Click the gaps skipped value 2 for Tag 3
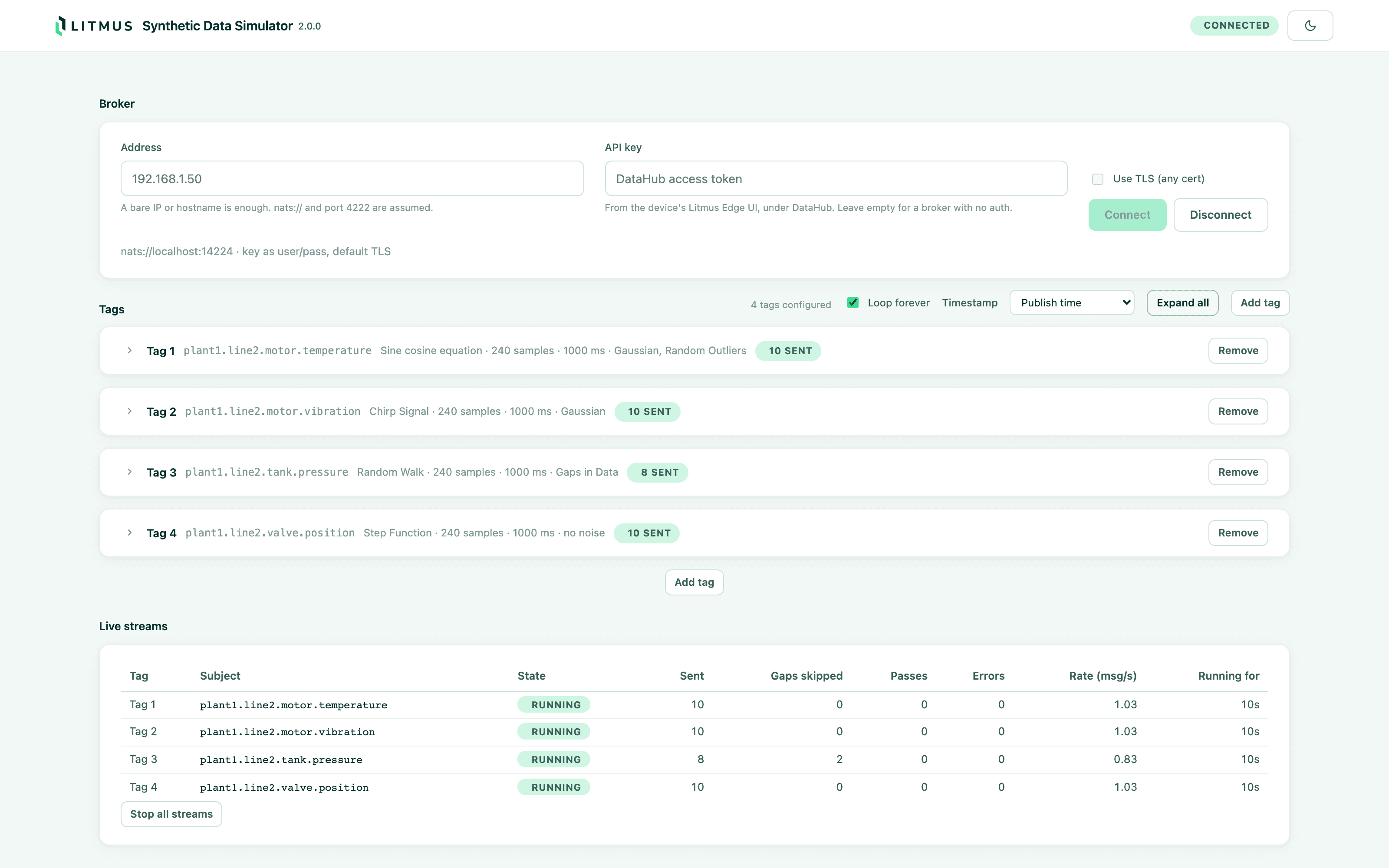Image resolution: width=1389 pixels, height=868 pixels. pos(839,759)
